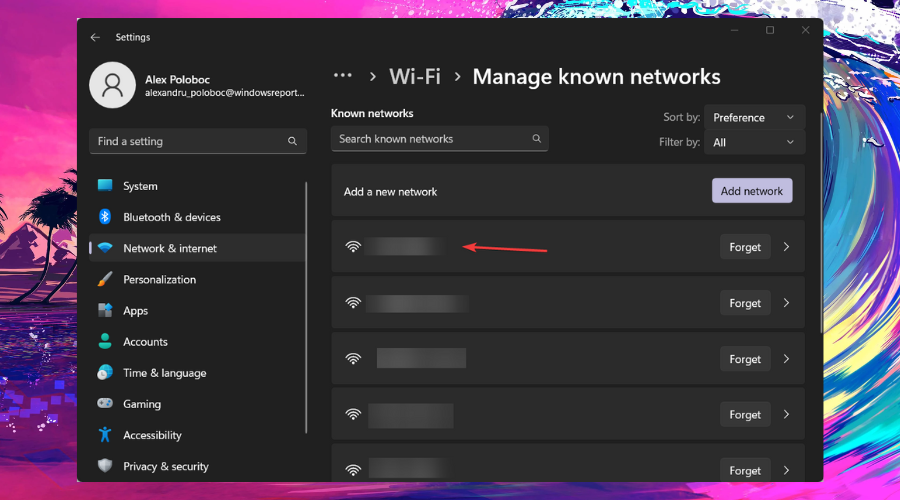The width and height of the screenshot is (900, 500).
Task: Open Time & language settings
Action: pyautogui.click(x=197, y=373)
